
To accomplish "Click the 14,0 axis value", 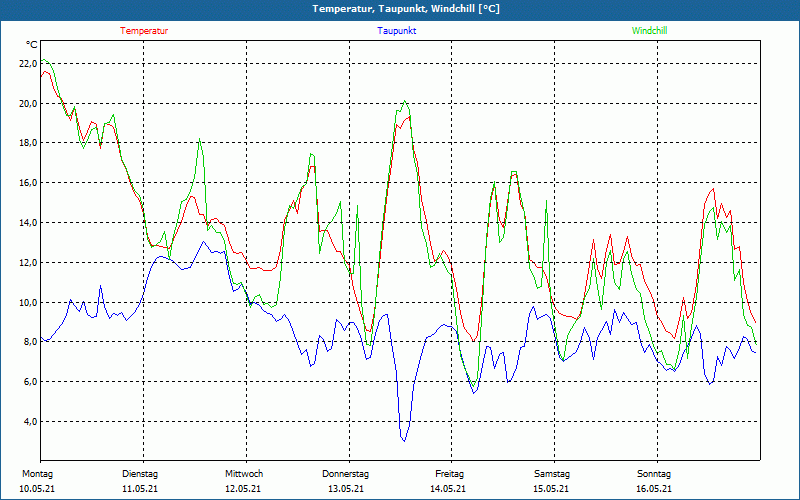I will tap(28, 222).
